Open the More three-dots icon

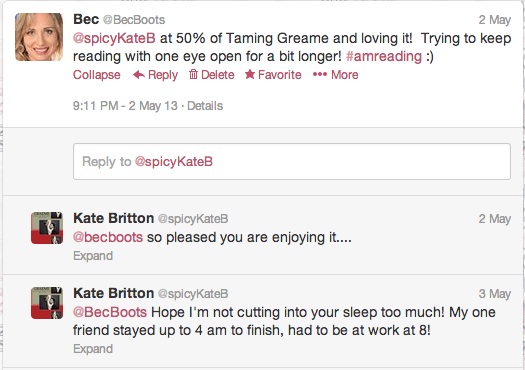tap(320, 74)
